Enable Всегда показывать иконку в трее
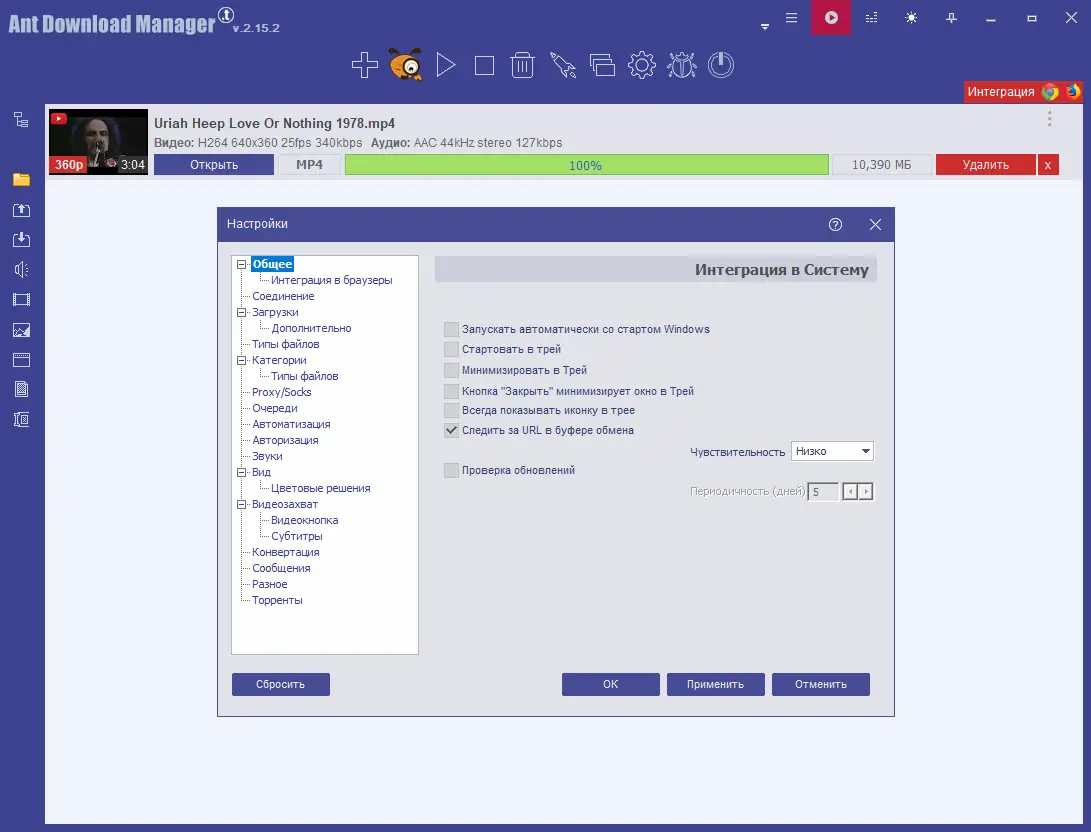The image size is (1091, 832). (452, 410)
